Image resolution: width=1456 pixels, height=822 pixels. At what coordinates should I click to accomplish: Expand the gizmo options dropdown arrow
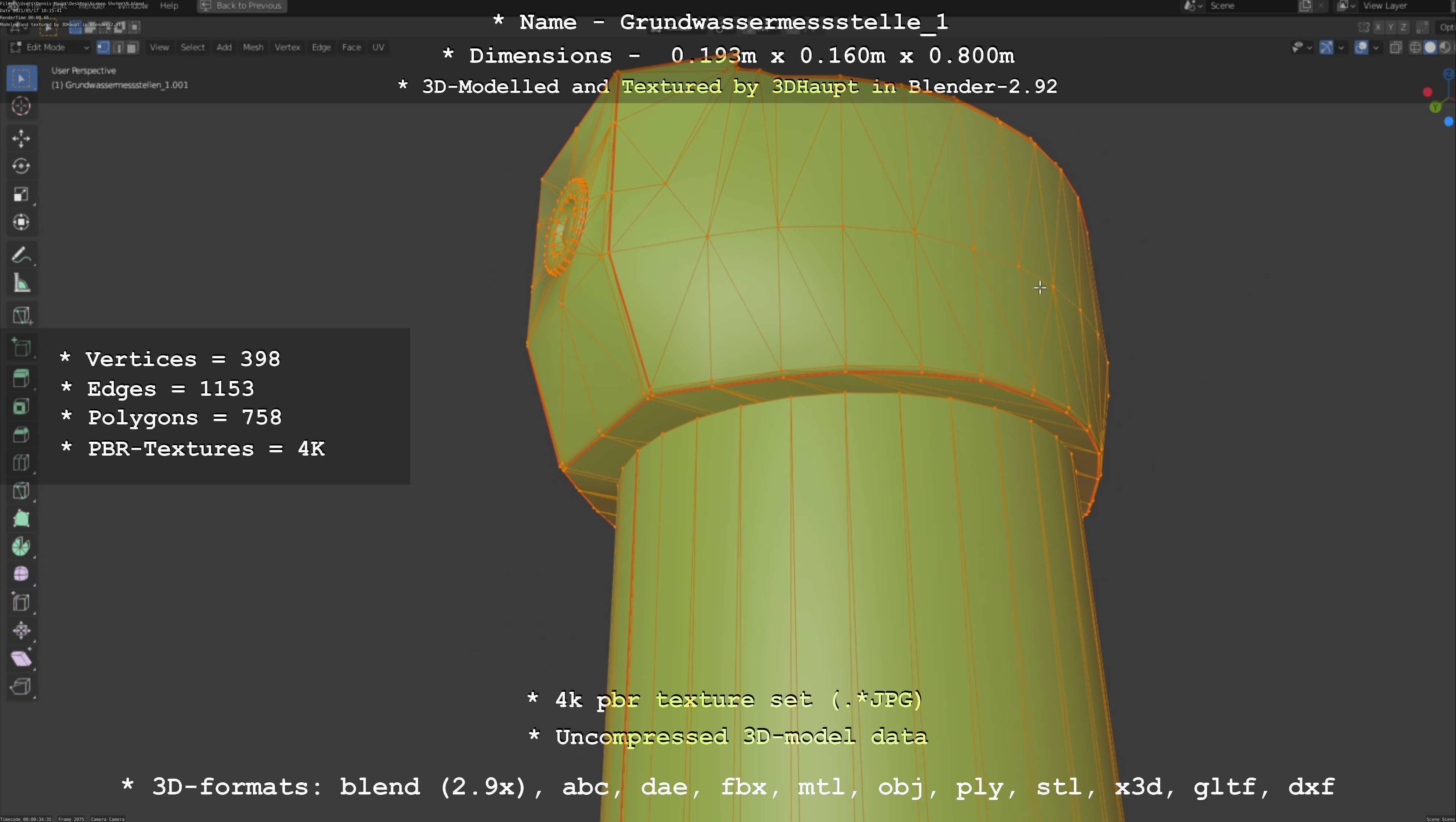(1341, 47)
